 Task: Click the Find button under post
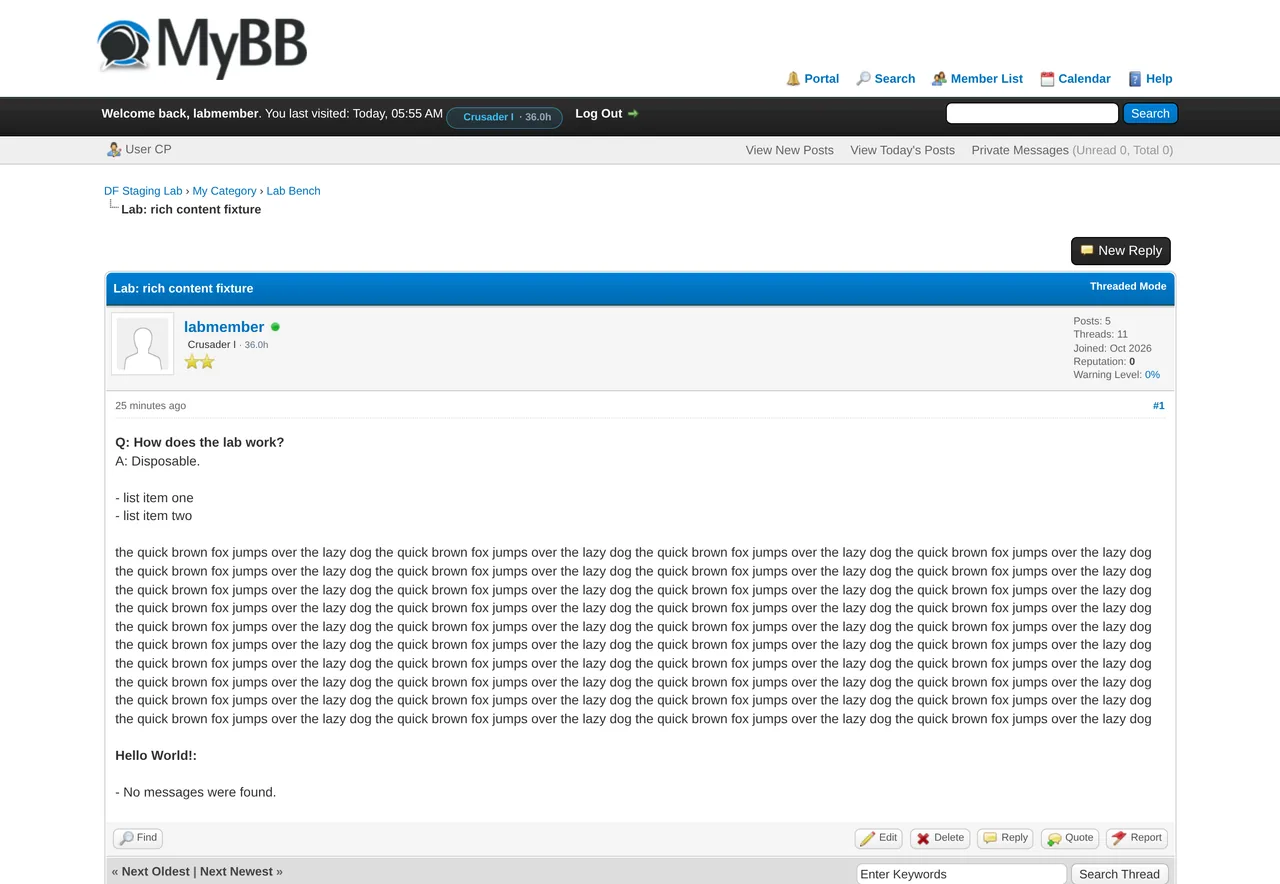[x=138, y=838]
